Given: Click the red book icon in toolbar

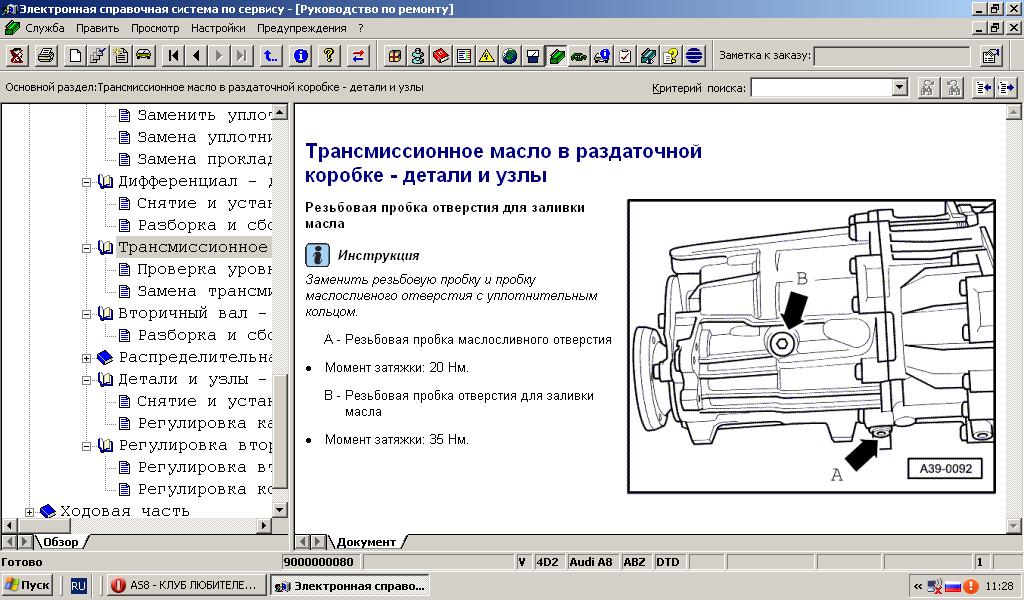Looking at the screenshot, I should 440,56.
